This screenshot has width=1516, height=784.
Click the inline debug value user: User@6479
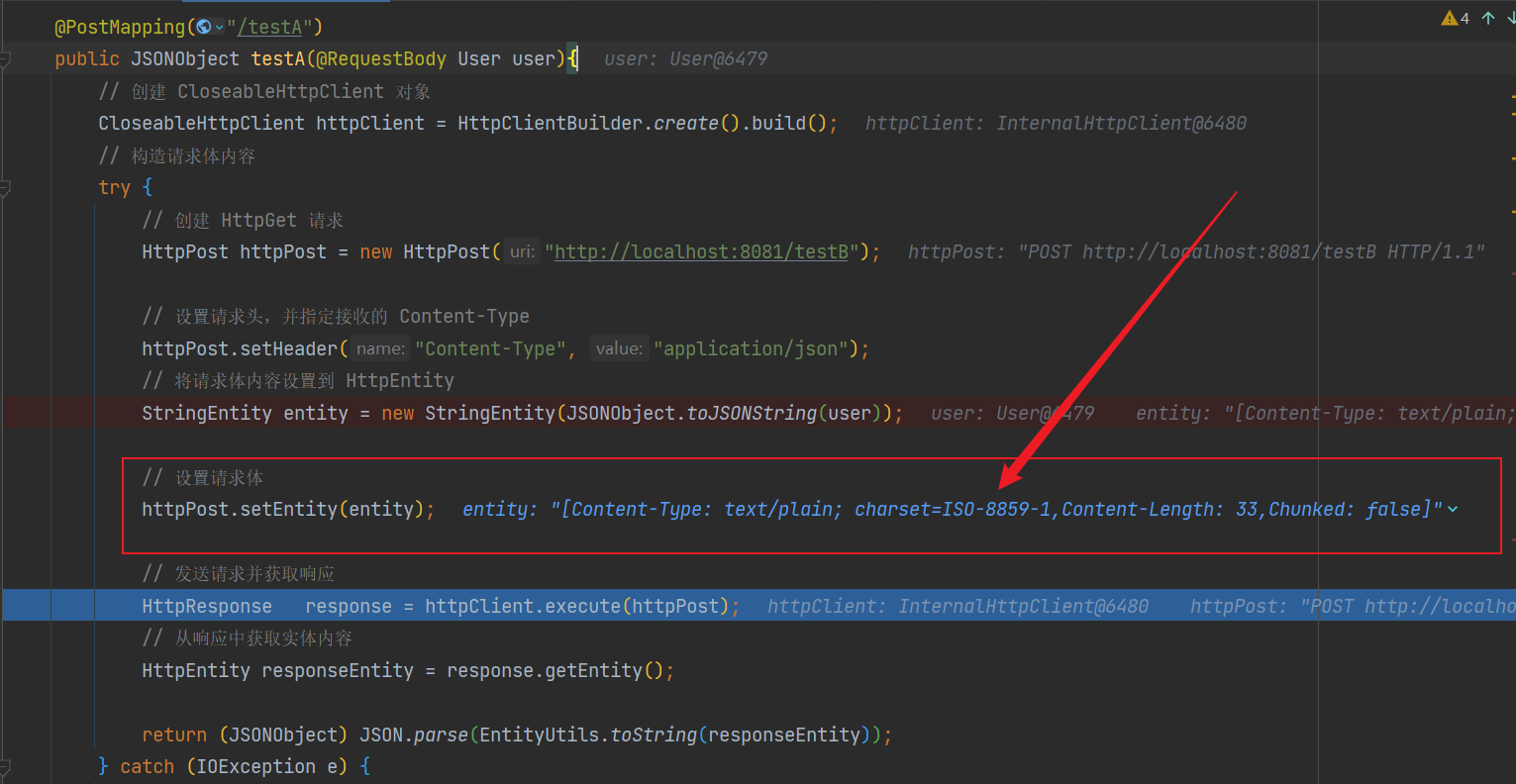(x=684, y=58)
